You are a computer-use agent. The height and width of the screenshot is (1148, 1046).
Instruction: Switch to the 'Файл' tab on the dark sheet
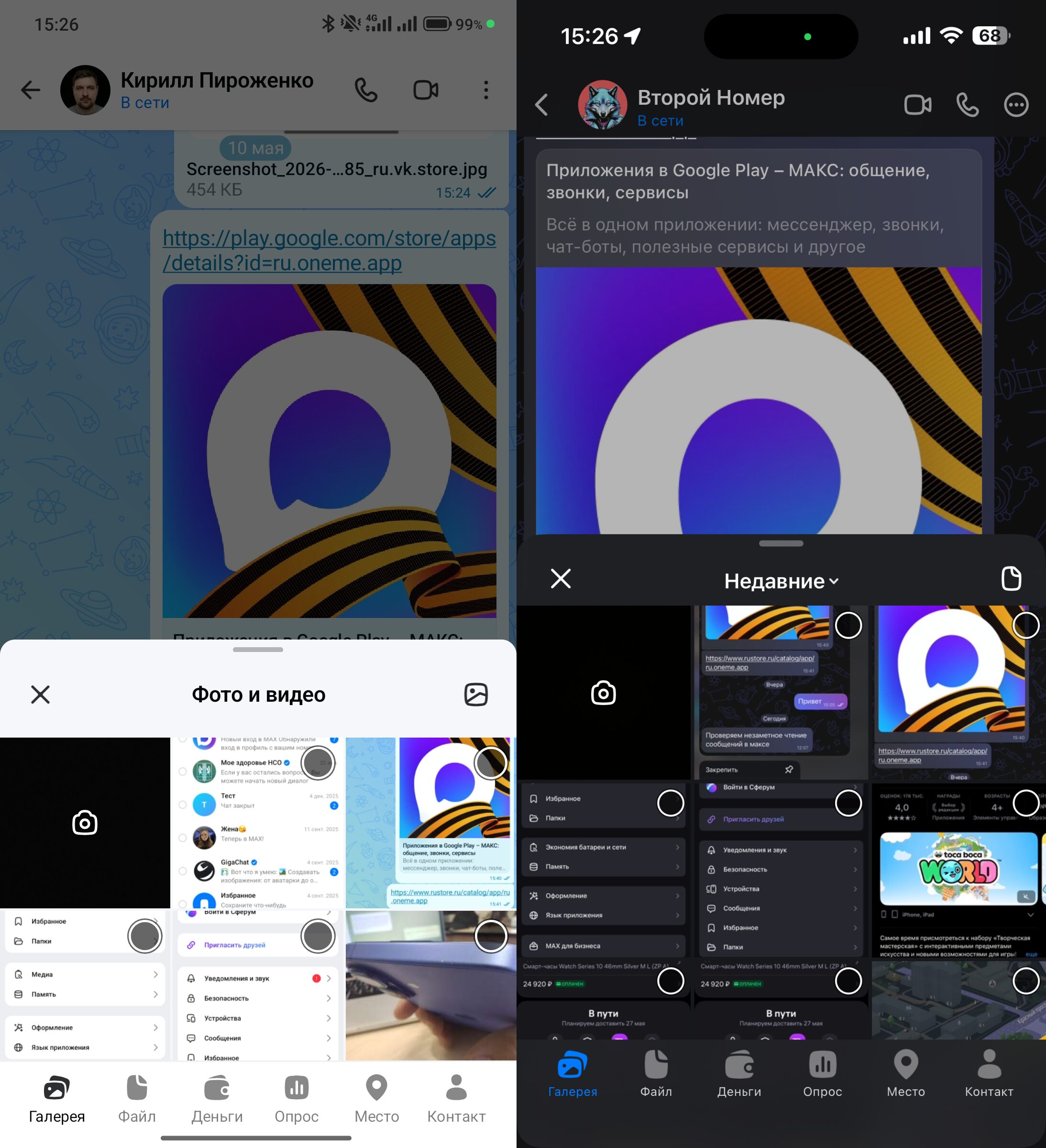click(x=656, y=1074)
